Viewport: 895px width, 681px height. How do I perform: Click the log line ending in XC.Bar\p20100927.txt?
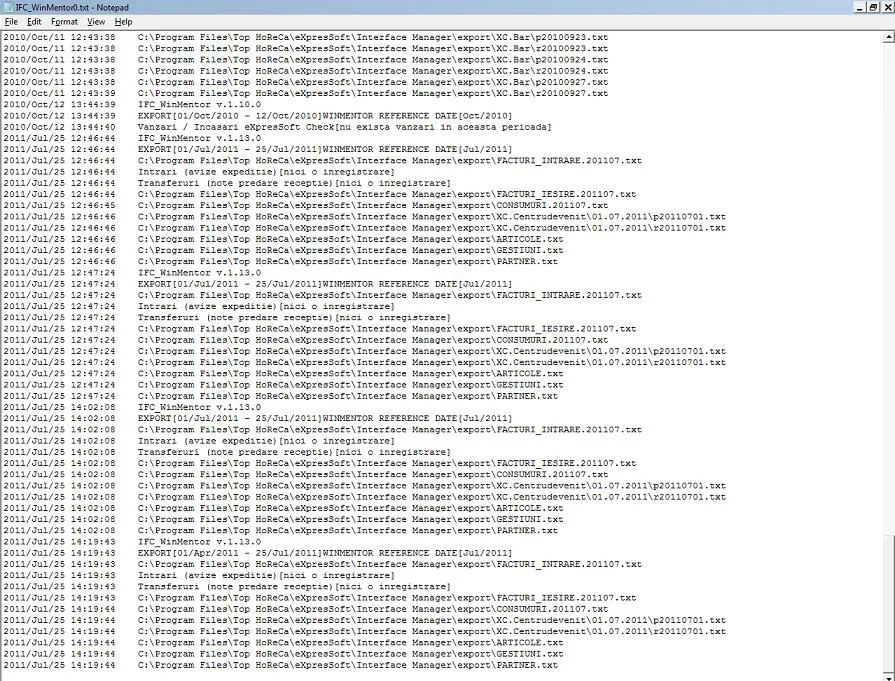tap(306, 82)
